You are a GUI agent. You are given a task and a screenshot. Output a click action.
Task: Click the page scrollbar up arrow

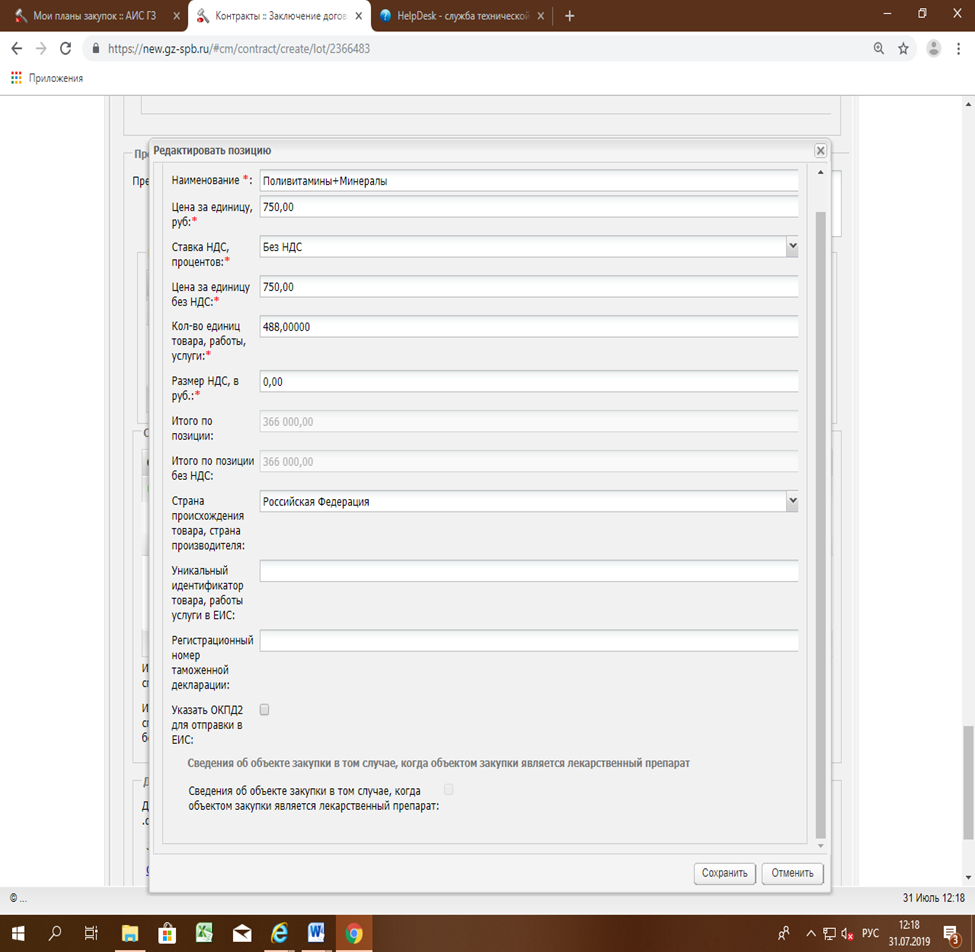point(968,104)
